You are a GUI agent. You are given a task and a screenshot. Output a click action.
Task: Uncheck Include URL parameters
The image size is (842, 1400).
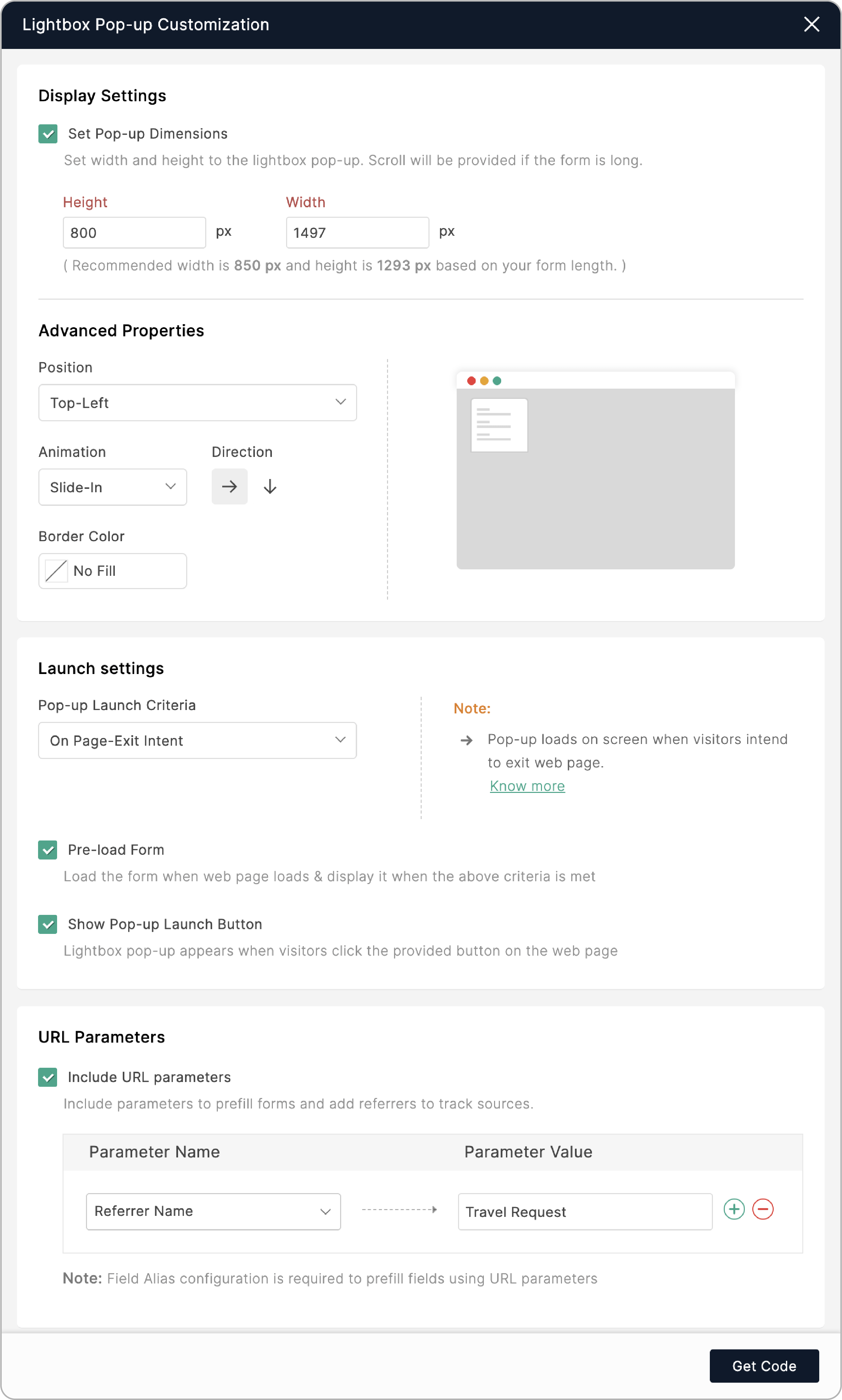[48, 1077]
